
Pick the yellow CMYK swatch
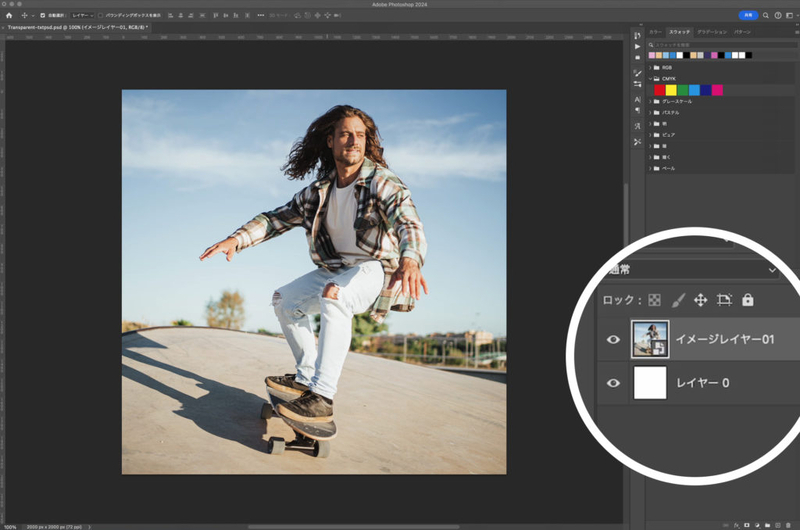point(671,90)
